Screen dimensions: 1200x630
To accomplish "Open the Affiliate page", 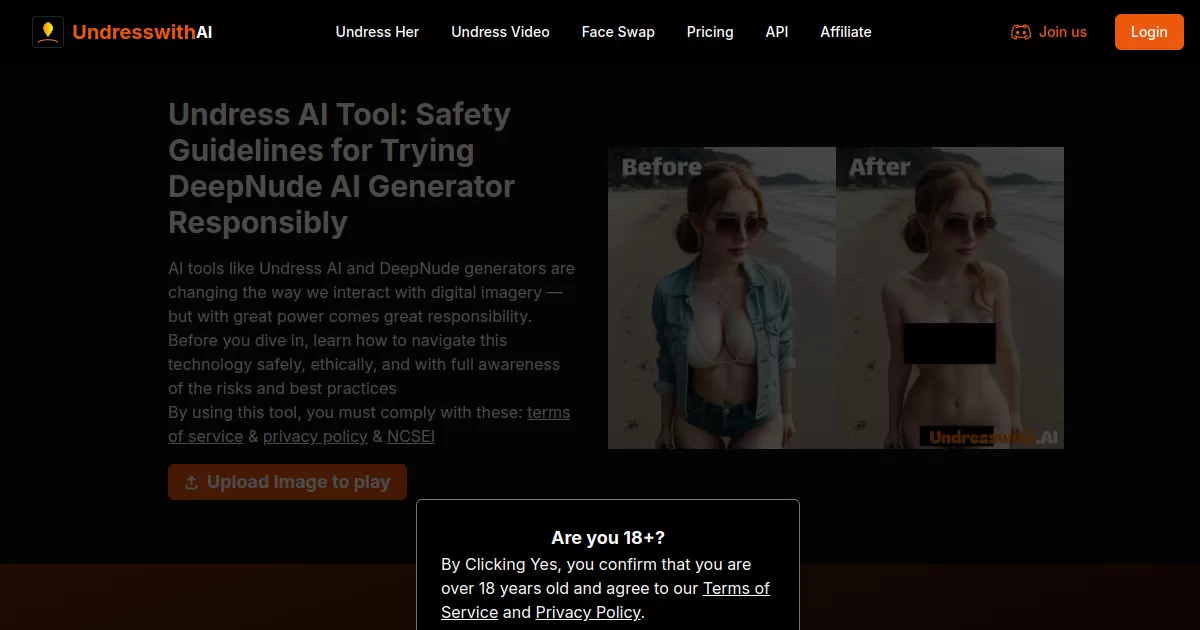I will pyautogui.click(x=845, y=32).
